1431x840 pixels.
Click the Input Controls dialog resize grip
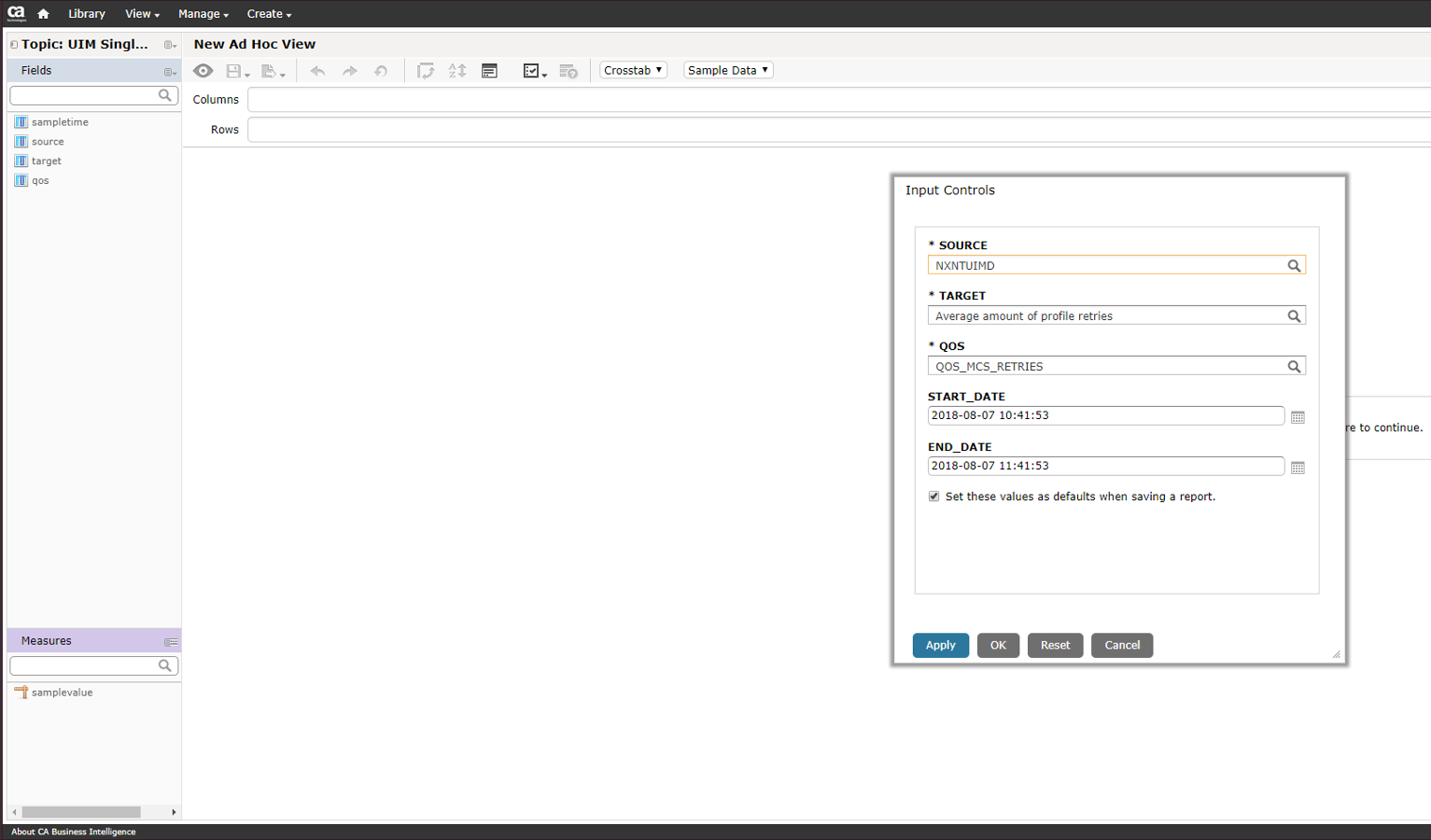pos(1337,654)
